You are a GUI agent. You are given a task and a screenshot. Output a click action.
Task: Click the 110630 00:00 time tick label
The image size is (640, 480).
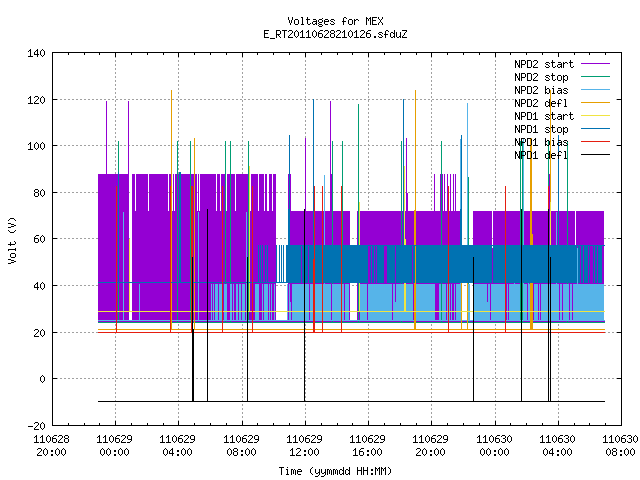point(494,445)
